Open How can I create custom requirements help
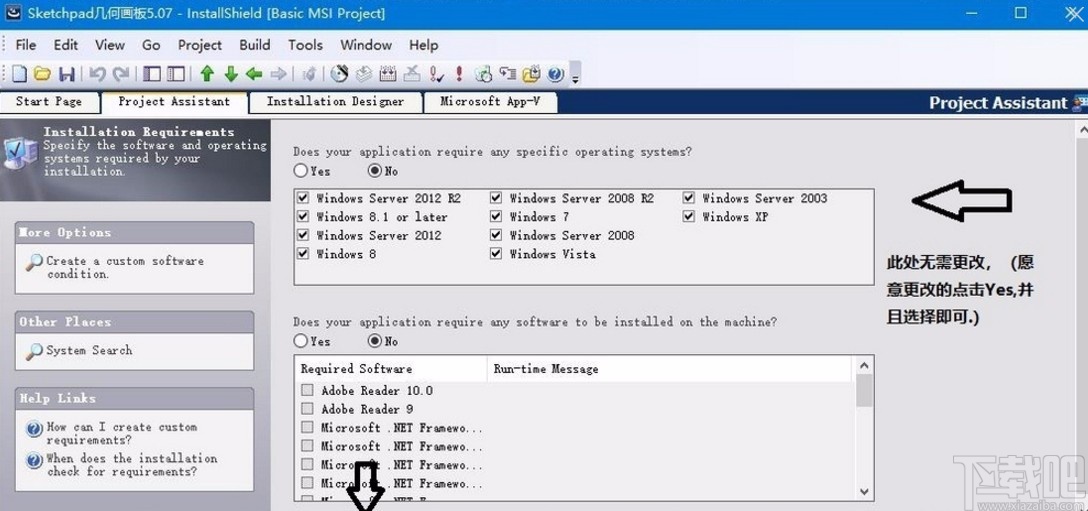Image resolution: width=1088 pixels, height=511 pixels. (x=122, y=434)
